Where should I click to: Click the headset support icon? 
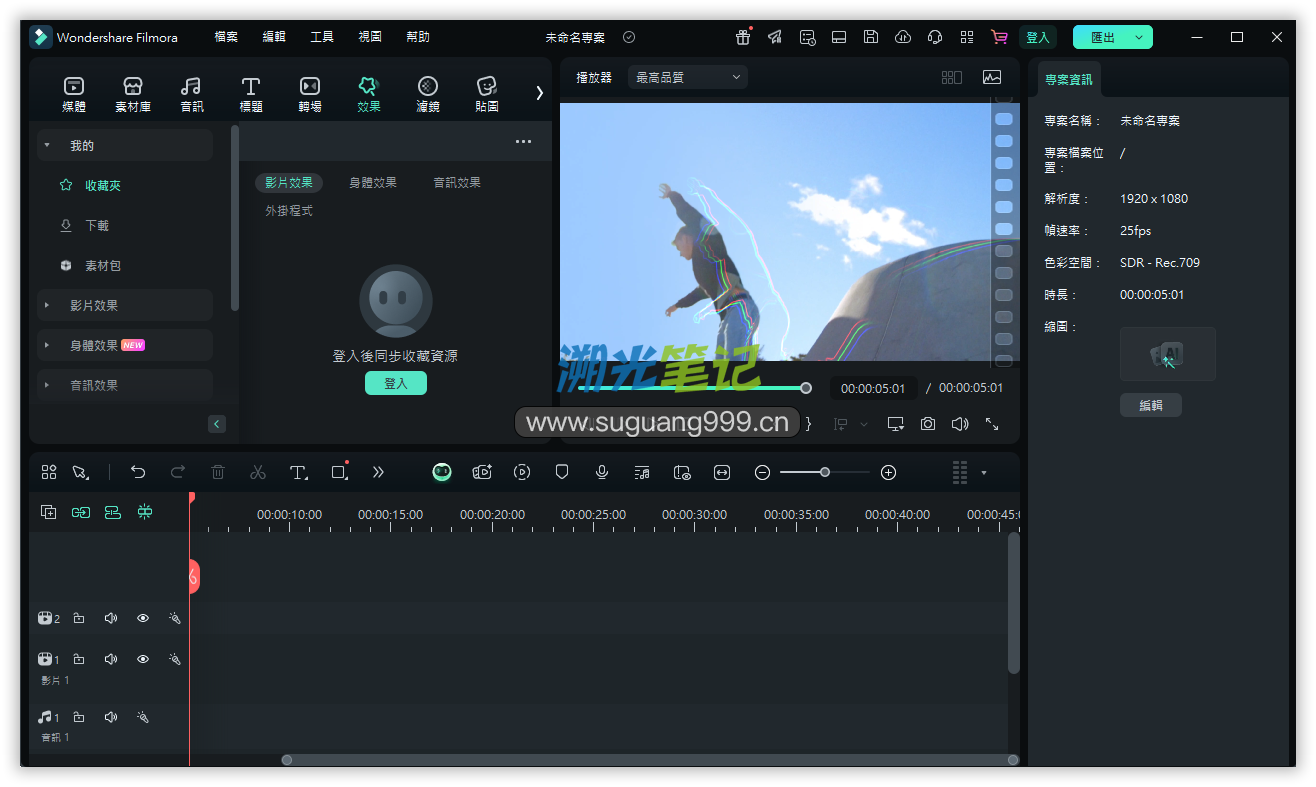click(x=935, y=37)
